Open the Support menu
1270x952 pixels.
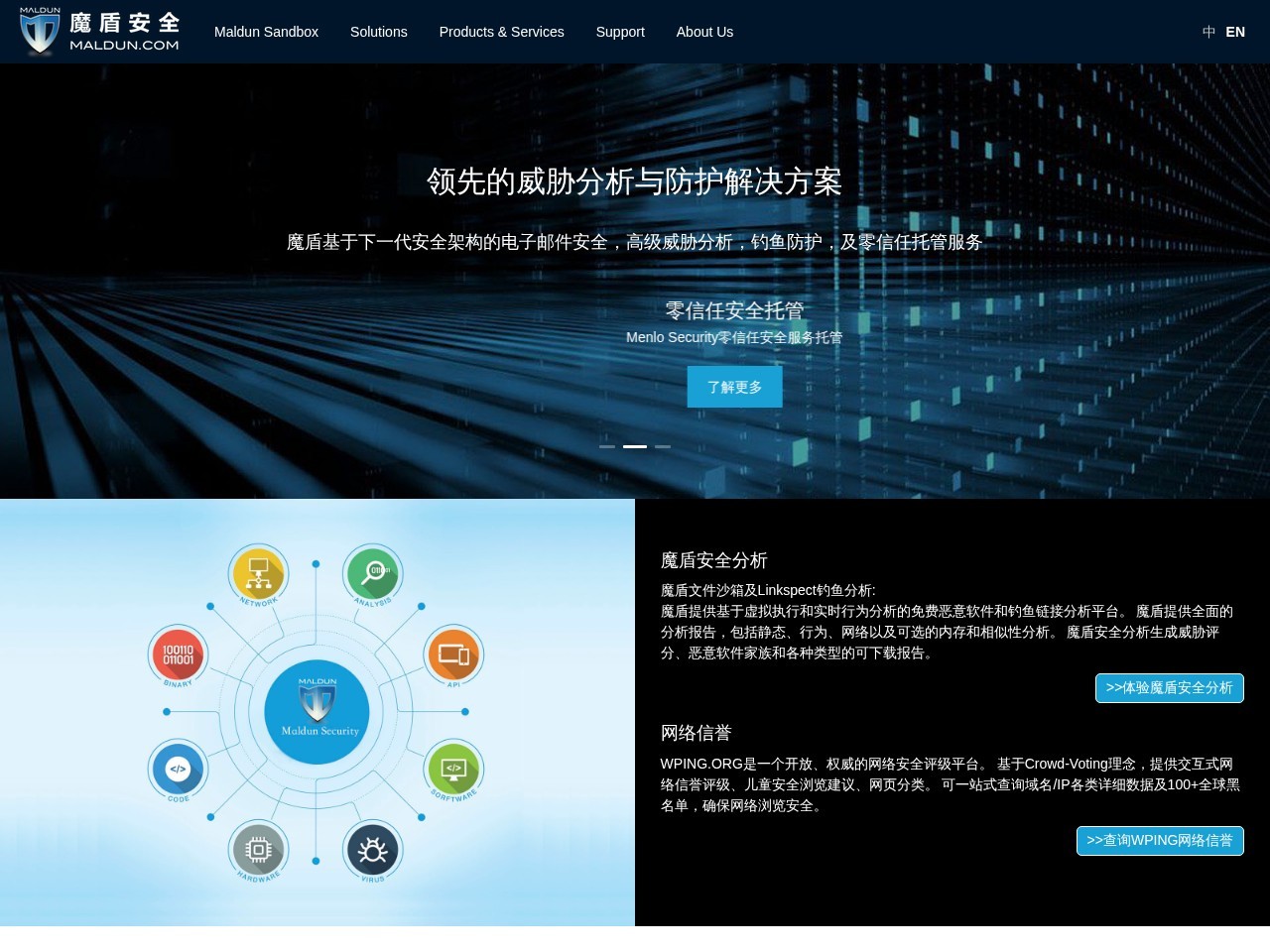click(x=620, y=32)
